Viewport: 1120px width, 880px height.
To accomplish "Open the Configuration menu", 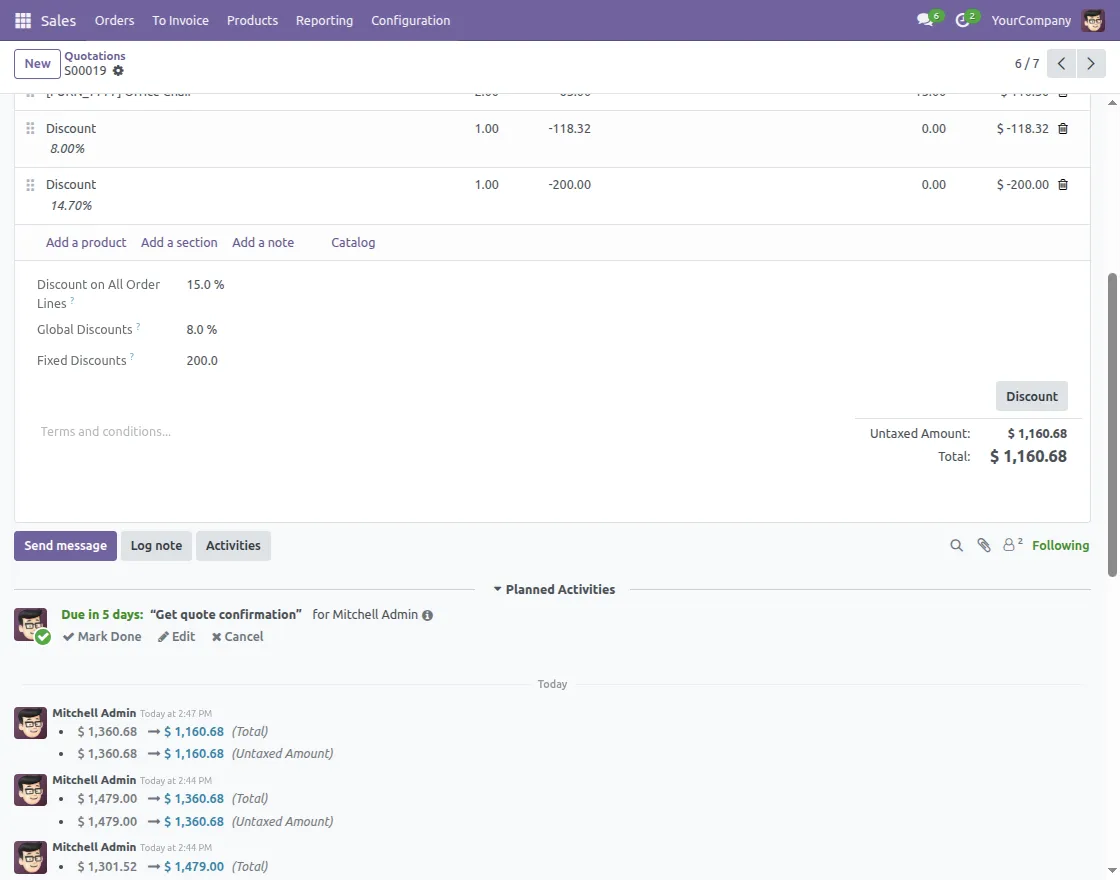I will click(410, 20).
